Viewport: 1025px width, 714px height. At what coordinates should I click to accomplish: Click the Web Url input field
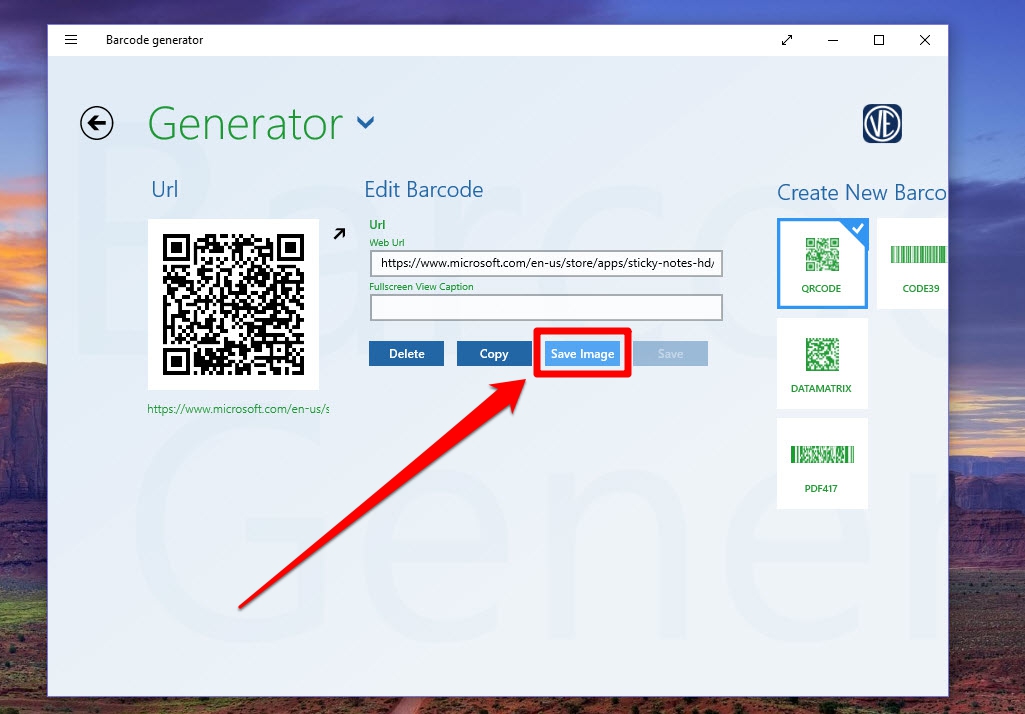546,264
